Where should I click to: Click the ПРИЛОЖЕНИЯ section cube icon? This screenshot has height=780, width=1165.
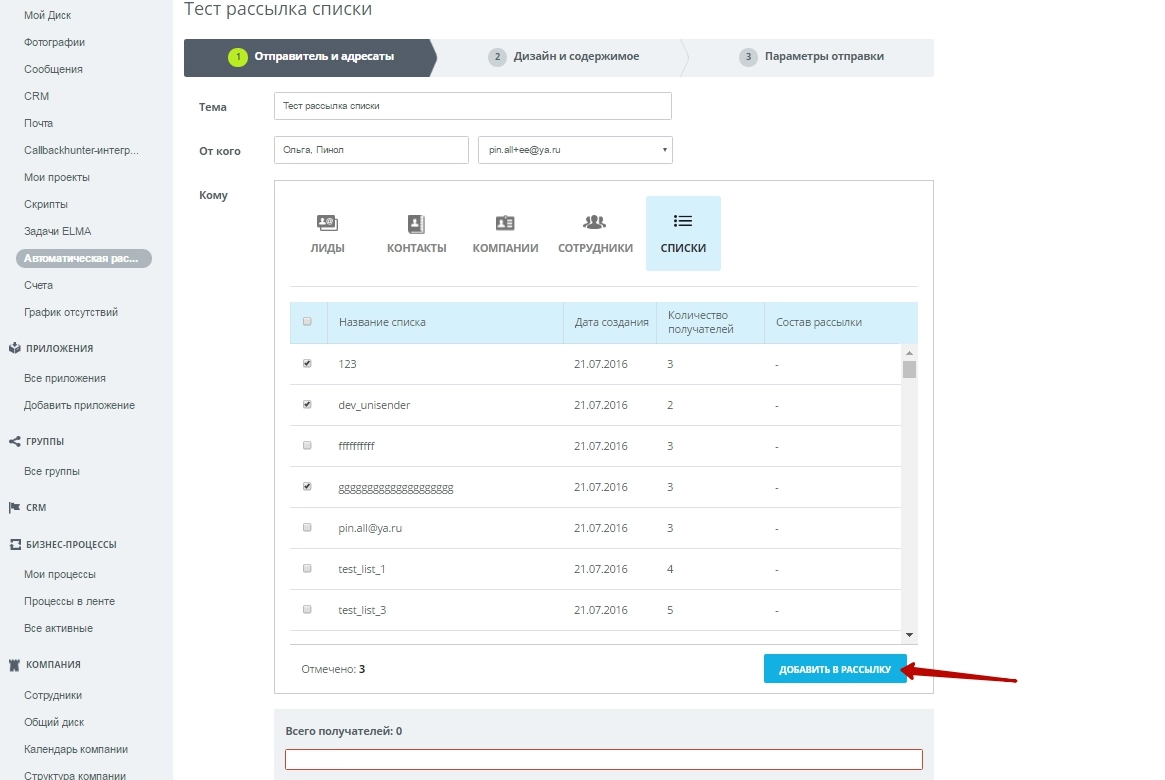pyautogui.click(x=14, y=349)
